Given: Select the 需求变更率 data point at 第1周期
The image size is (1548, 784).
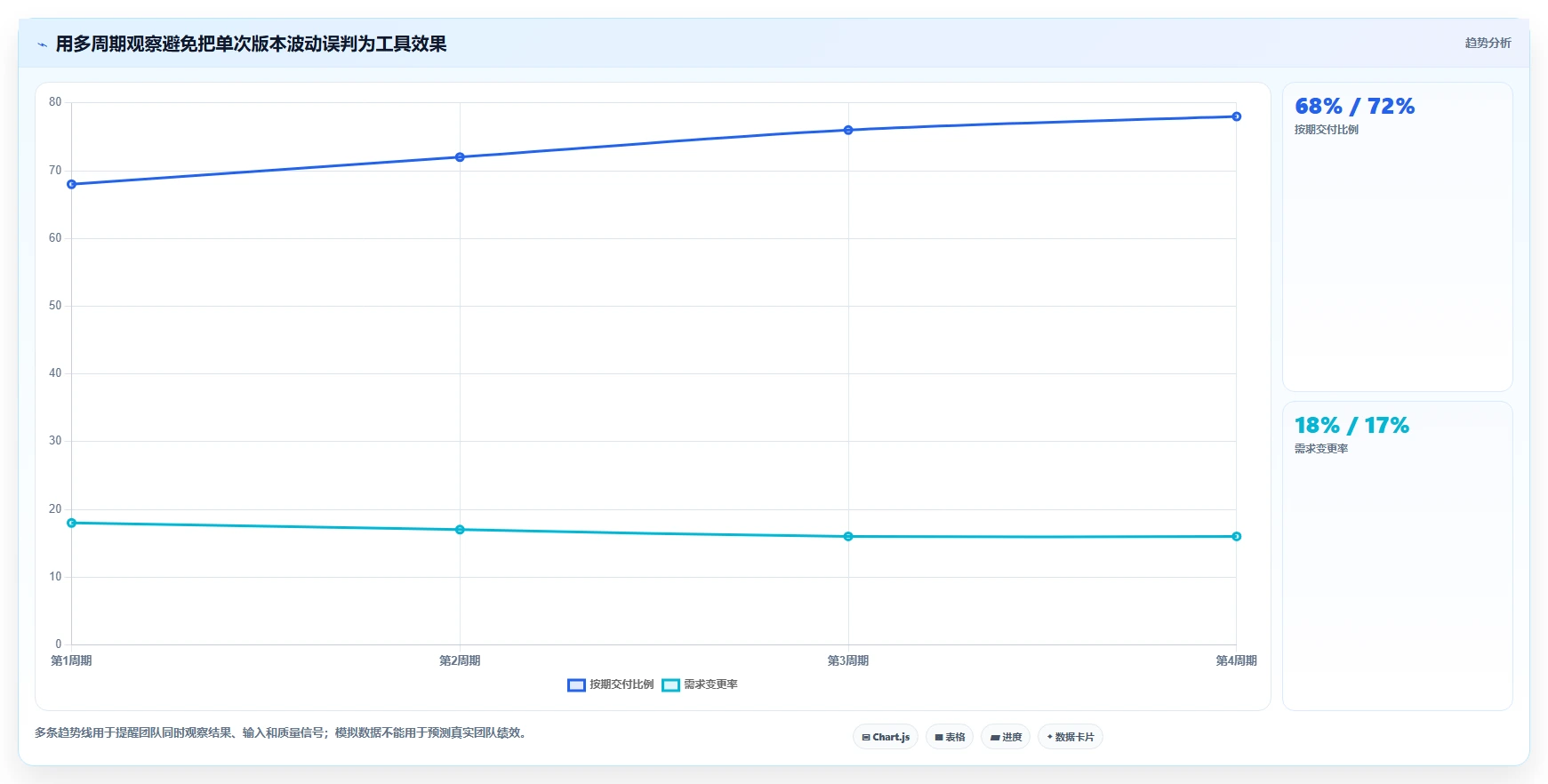Looking at the screenshot, I should (x=71, y=523).
